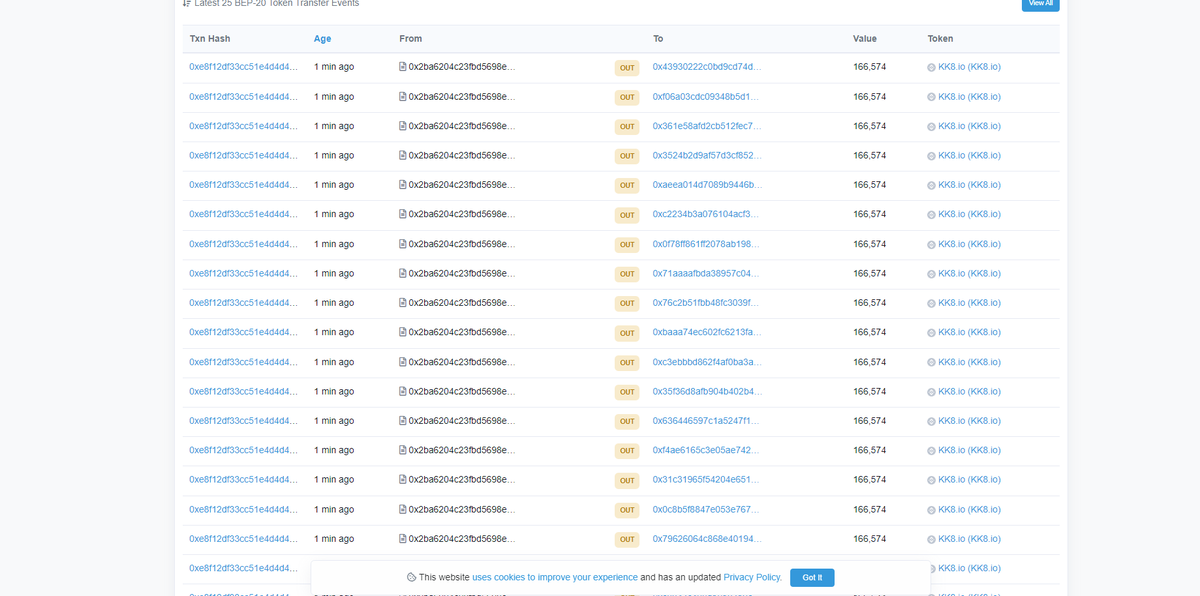The height and width of the screenshot is (596, 1200).
Task: Open recipient address 0xf06a03cdc09348b5d1
Action: coord(706,97)
